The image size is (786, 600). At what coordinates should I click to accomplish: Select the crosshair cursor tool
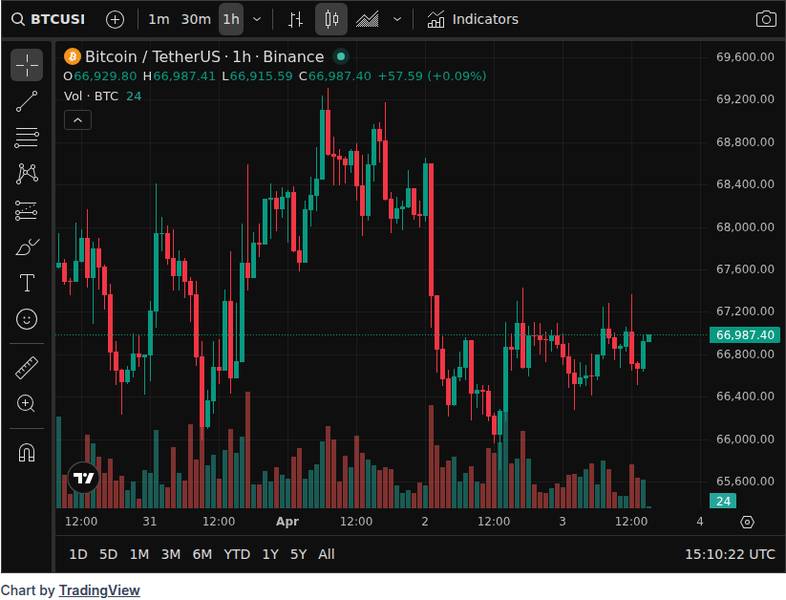[x=27, y=65]
